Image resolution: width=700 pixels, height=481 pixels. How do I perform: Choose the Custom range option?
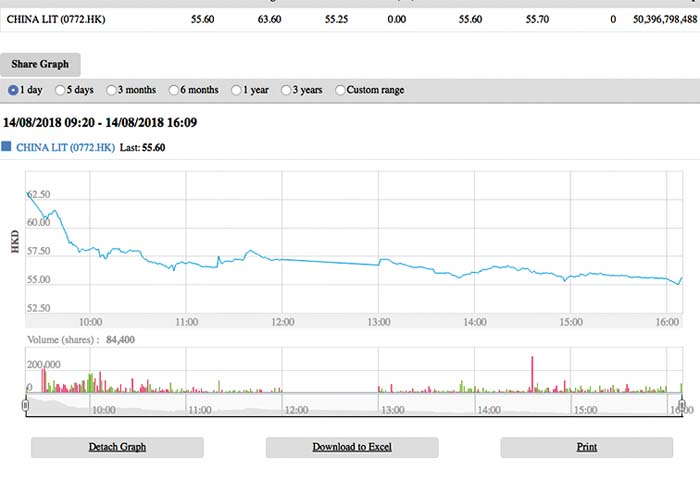point(340,90)
